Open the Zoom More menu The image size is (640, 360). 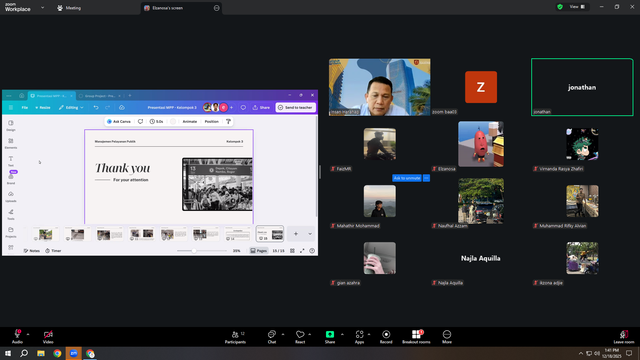click(447, 337)
